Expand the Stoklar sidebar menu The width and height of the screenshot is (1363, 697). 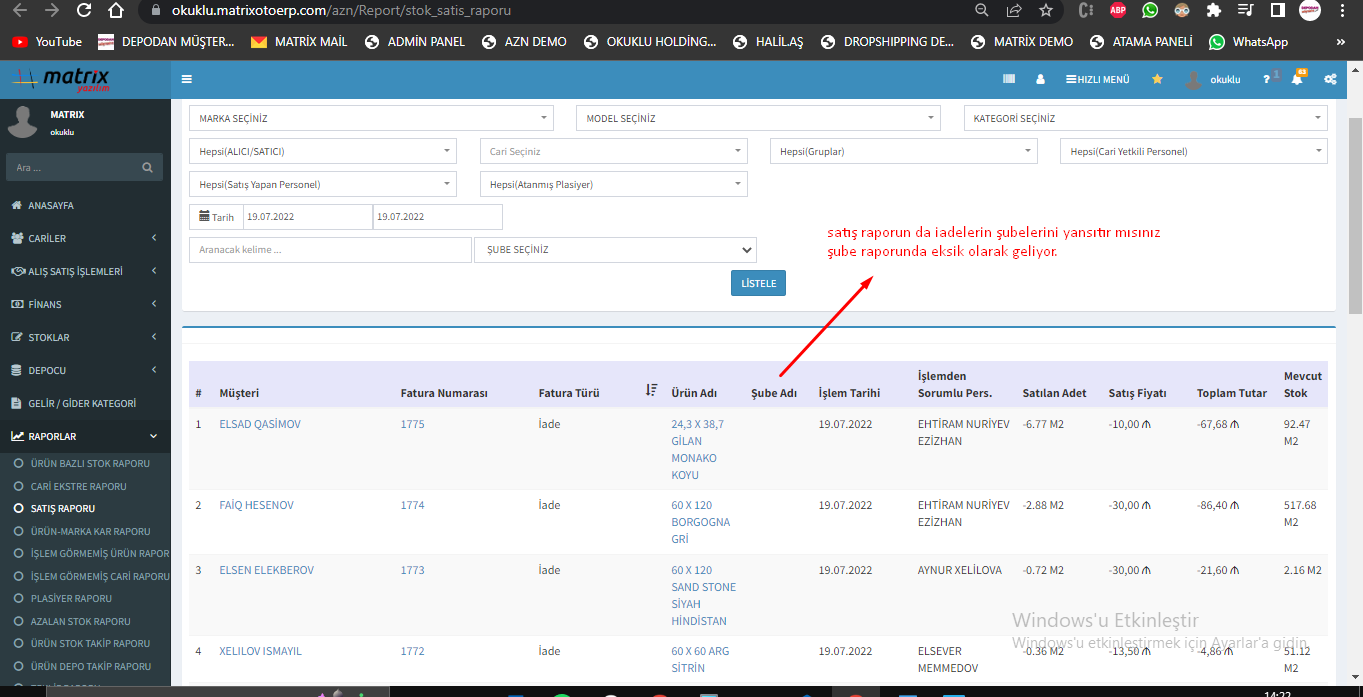click(85, 337)
